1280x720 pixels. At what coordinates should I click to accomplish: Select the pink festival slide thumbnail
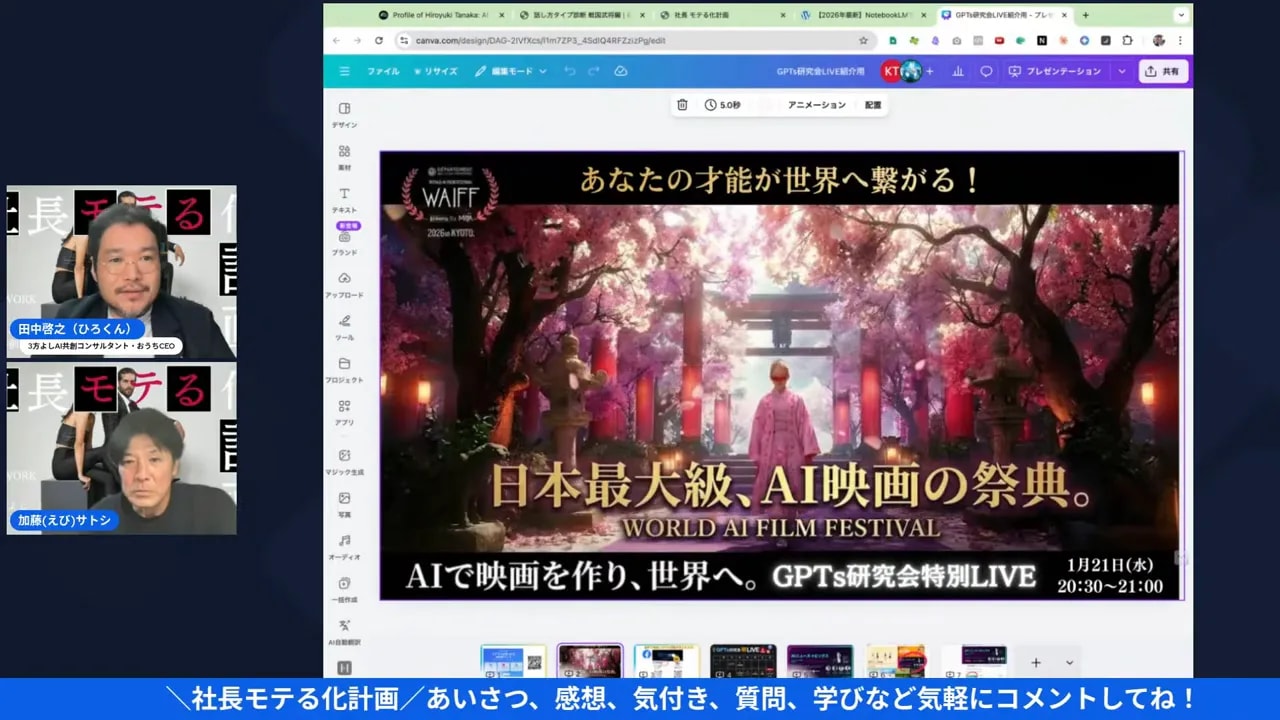[x=589, y=661]
